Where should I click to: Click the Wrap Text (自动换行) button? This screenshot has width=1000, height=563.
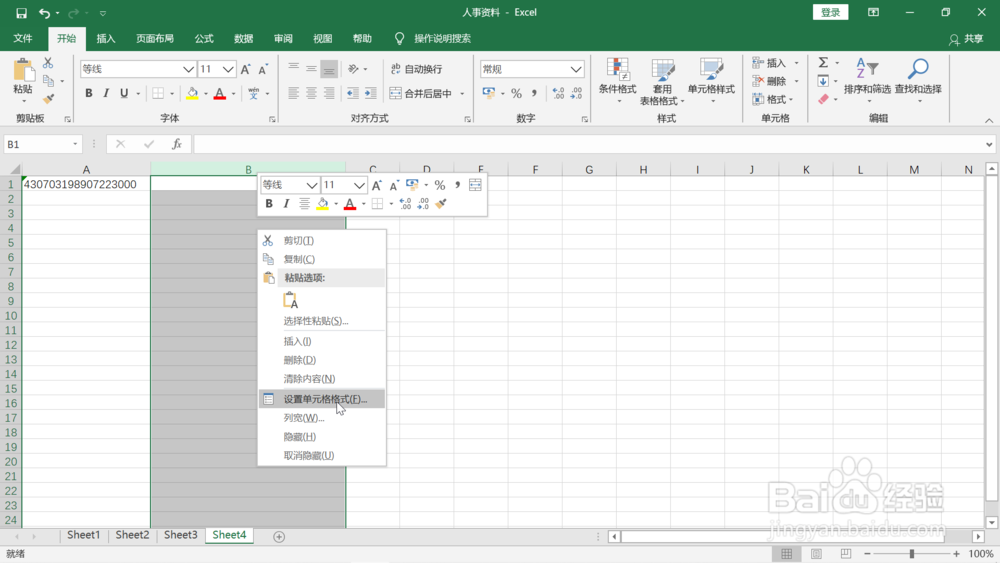(416, 69)
